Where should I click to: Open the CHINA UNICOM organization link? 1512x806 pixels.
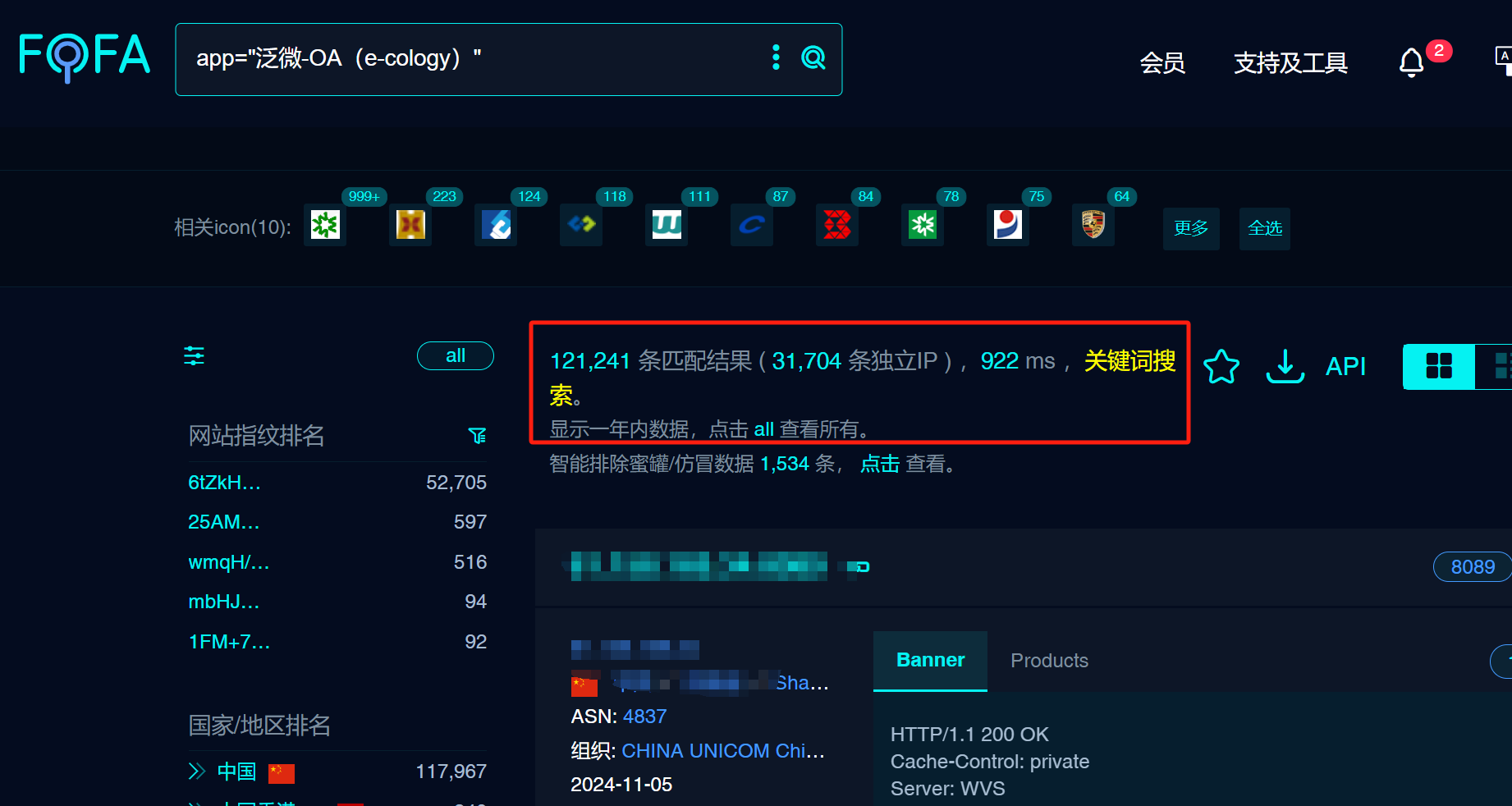(724, 751)
